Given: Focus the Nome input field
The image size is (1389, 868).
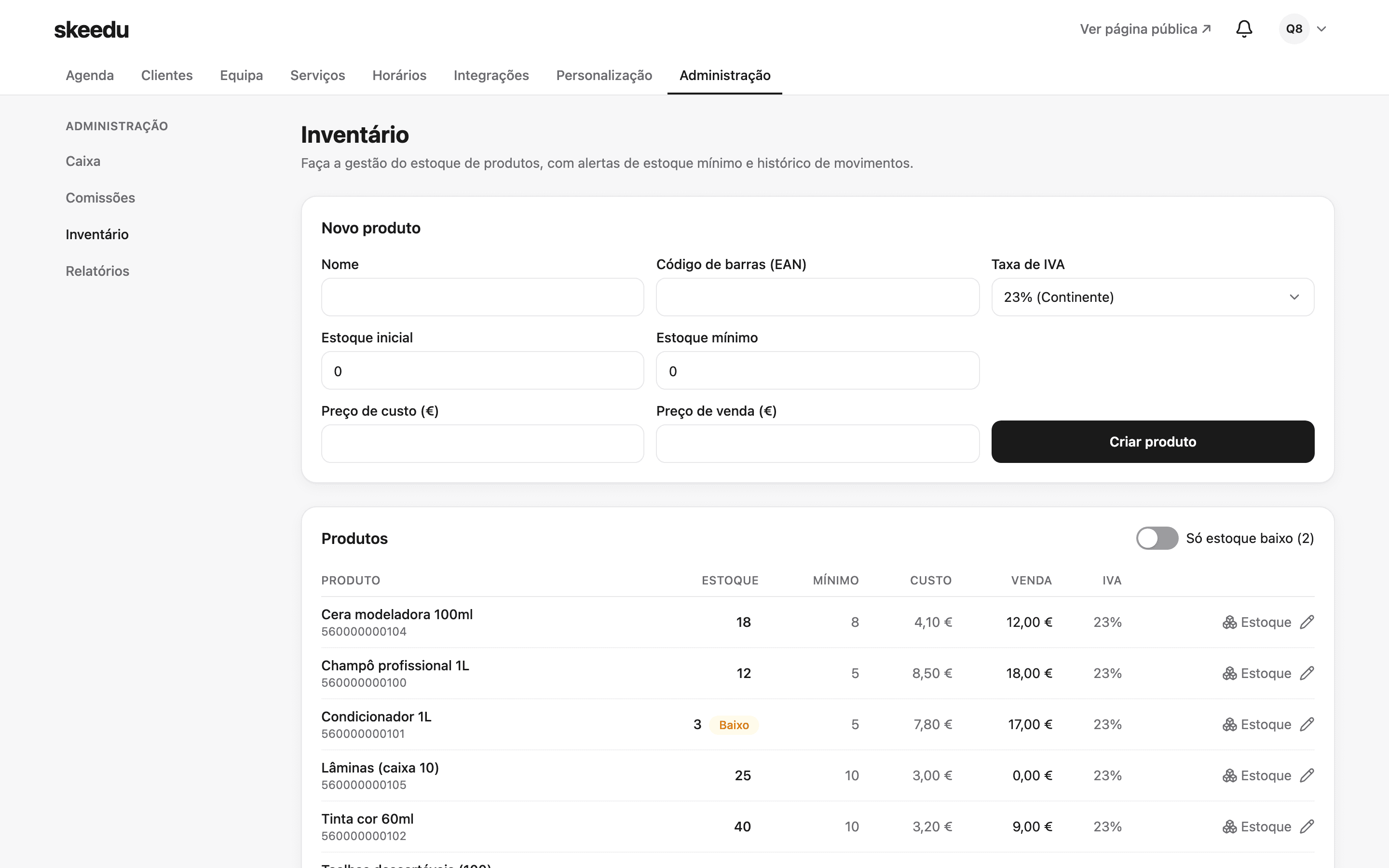Looking at the screenshot, I should click(x=483, y=298).
